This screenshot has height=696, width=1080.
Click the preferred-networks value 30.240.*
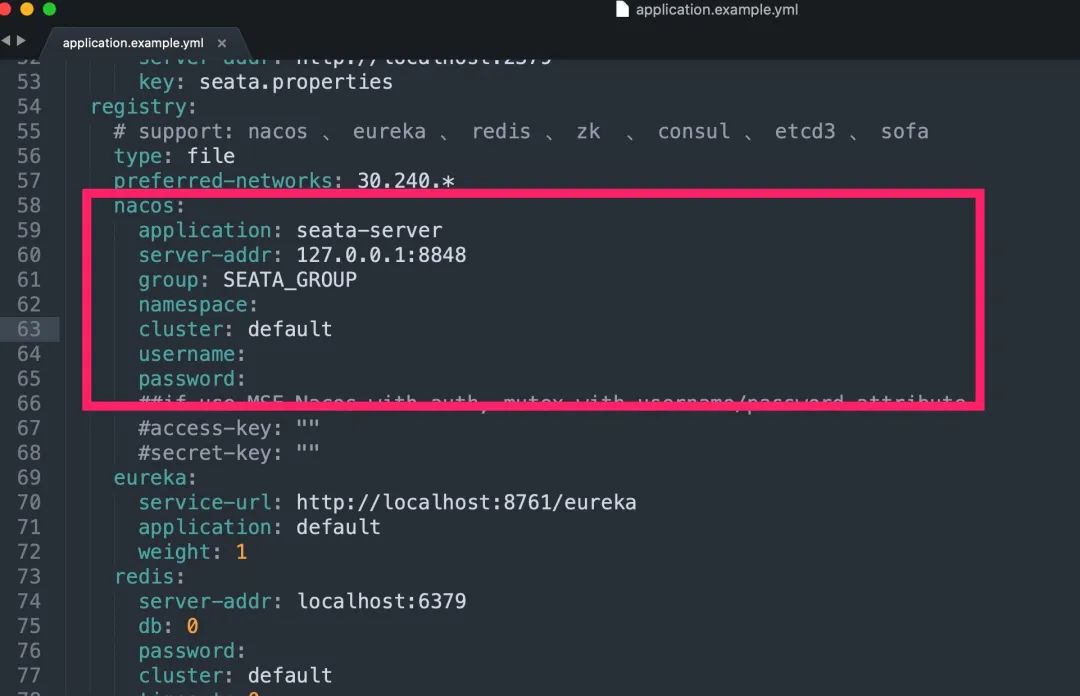click(x=406, y=181)
